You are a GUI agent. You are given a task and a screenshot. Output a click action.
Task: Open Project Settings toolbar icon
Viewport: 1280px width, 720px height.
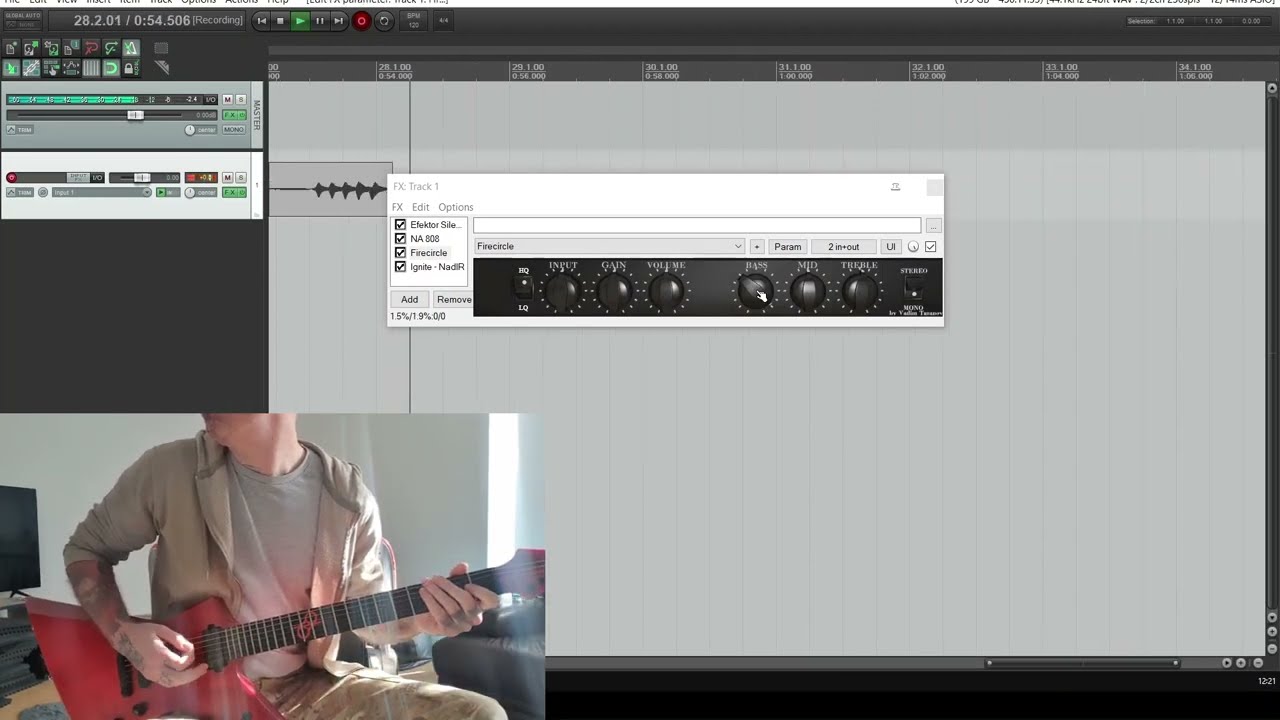[x=71, y=48]
